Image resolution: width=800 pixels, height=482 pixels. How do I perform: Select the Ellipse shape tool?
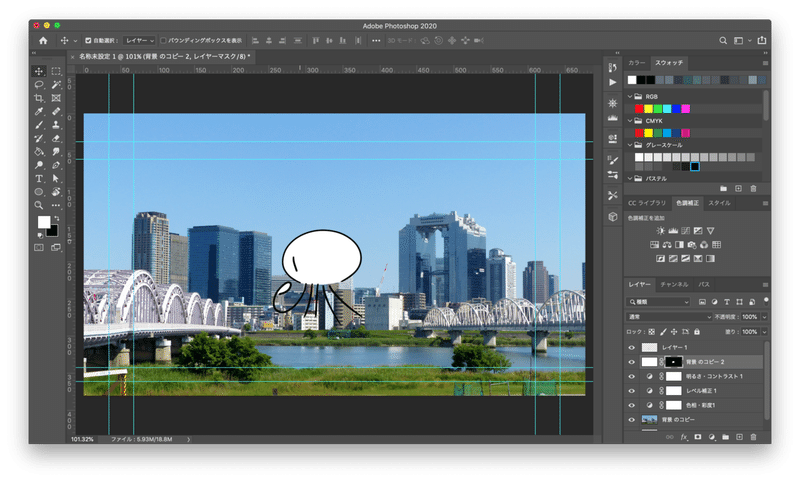[x=39, y=192]
